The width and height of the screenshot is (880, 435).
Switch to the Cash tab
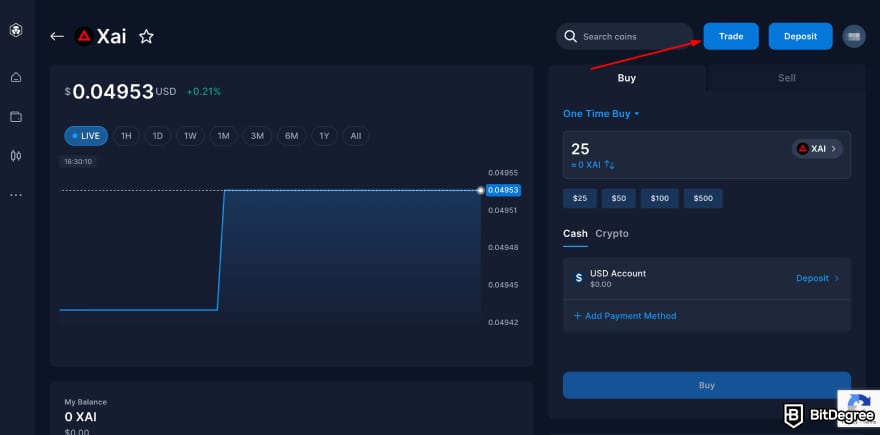pos(575,233)
